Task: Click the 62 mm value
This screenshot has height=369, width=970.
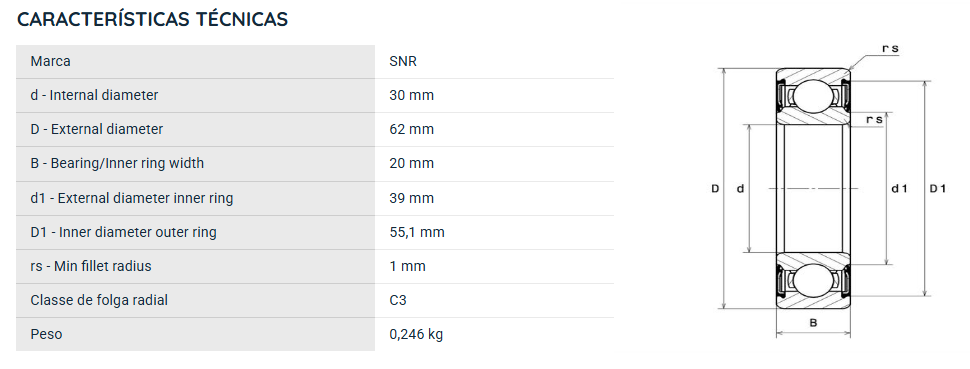Action: point(411,129)
